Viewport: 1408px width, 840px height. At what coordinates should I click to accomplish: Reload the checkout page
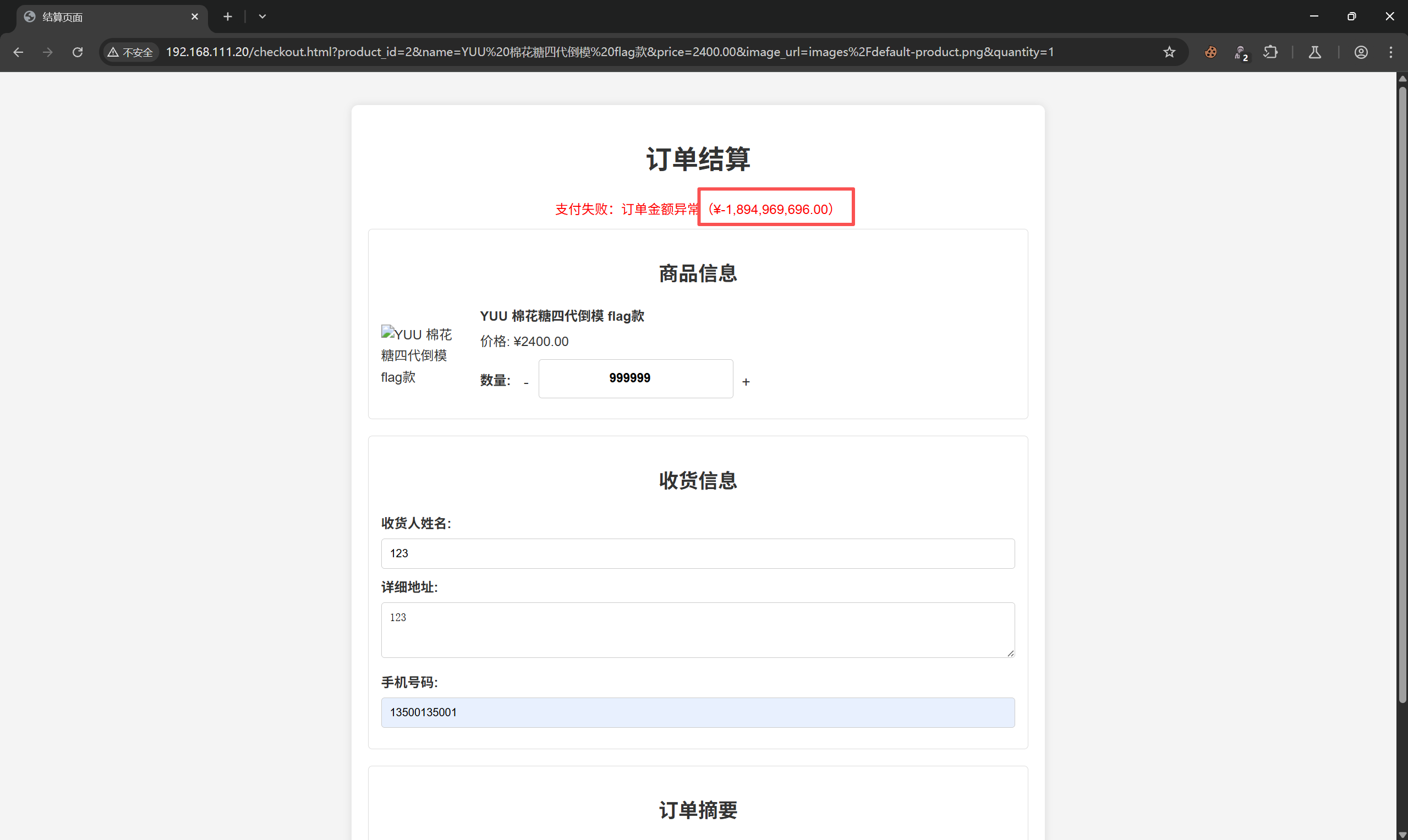(78, 52)
